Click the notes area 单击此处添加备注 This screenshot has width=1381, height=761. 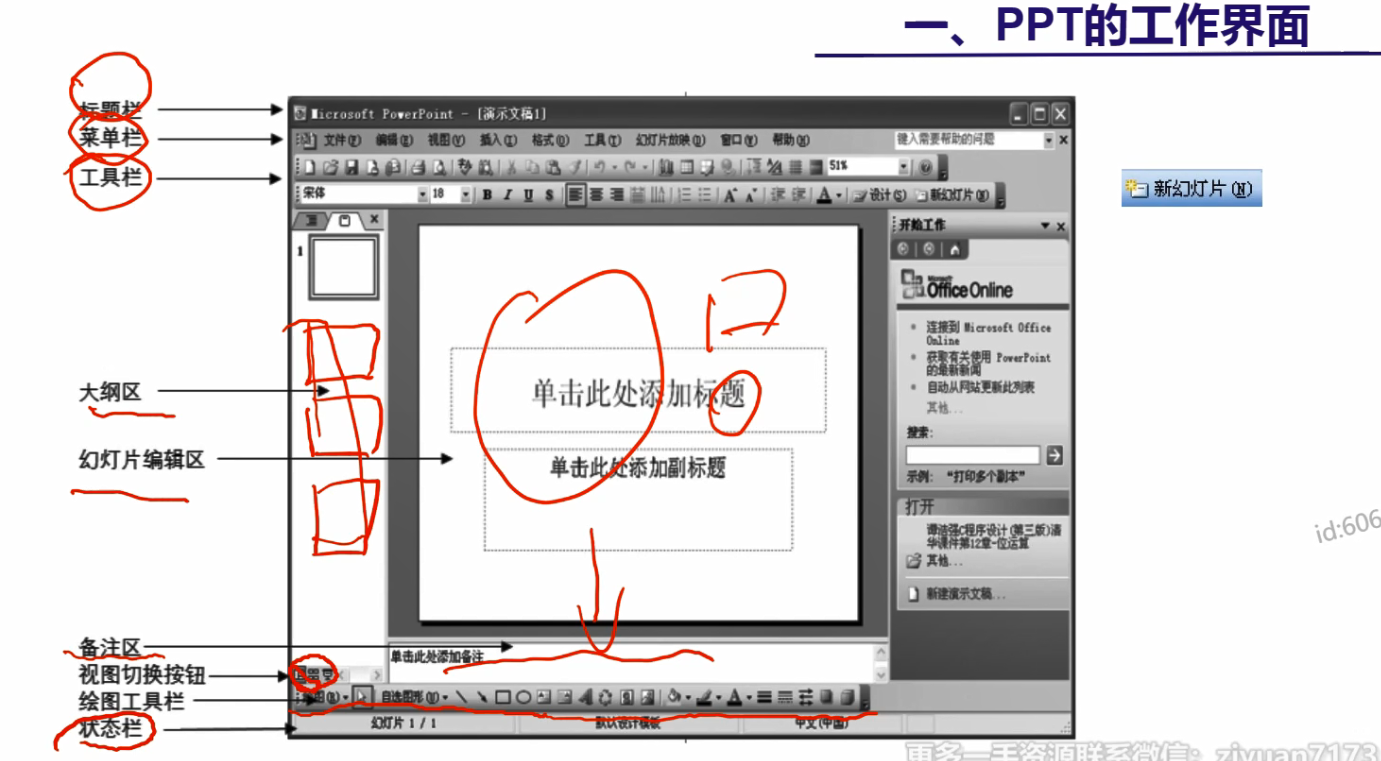coord(437,657)
